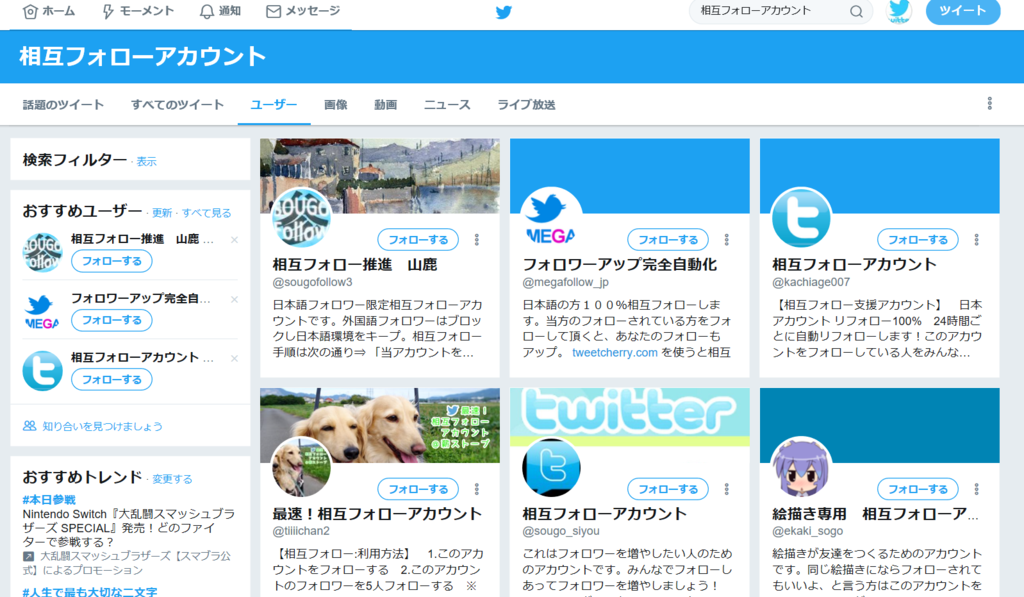The height and width of the screenshot is (597, 1024).
Task: Open the tweetcherry.com link in @megafollow_jp bio
Action: [x=615, y=353]
